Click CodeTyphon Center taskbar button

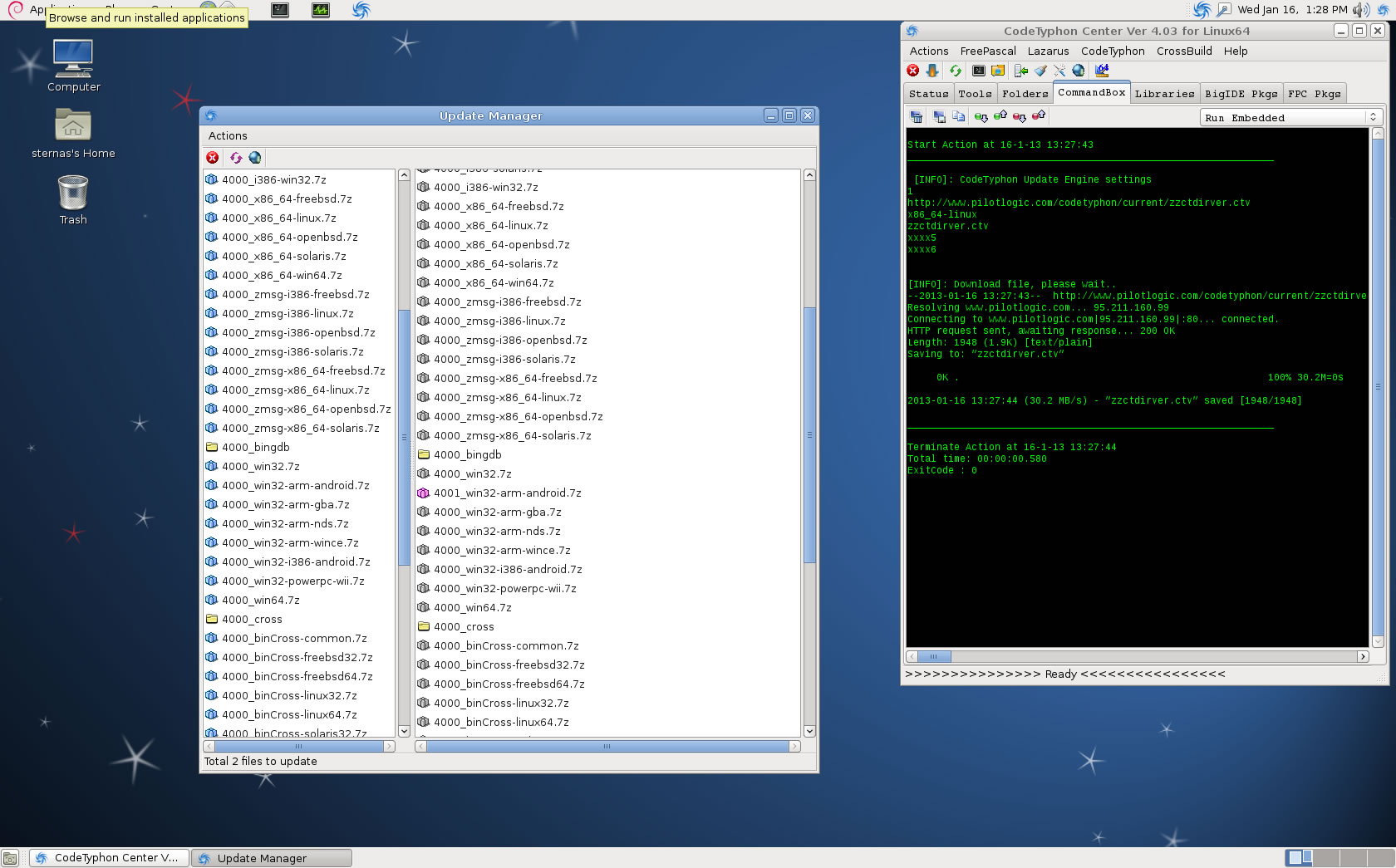110,858
